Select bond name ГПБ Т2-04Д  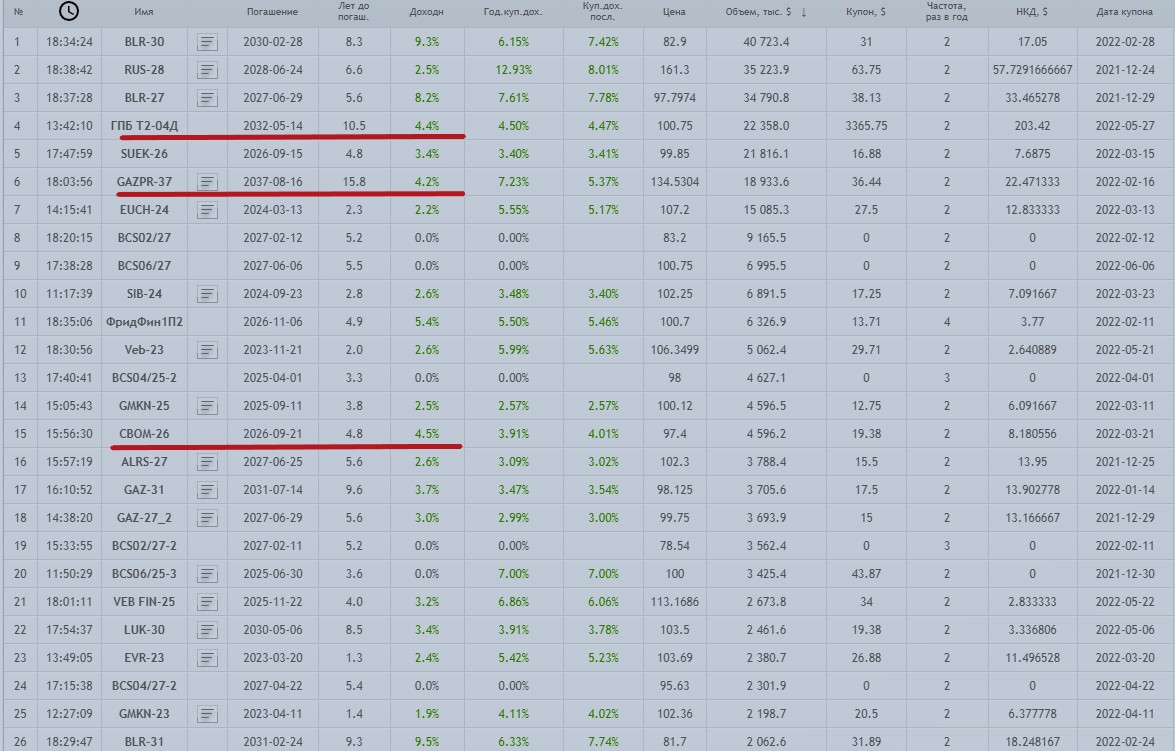point(144,126)
